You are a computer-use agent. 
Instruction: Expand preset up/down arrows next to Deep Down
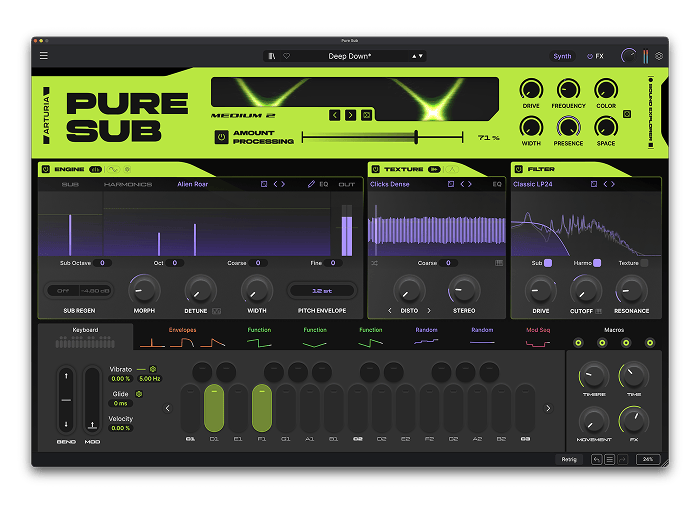click(x=417, y=56)
